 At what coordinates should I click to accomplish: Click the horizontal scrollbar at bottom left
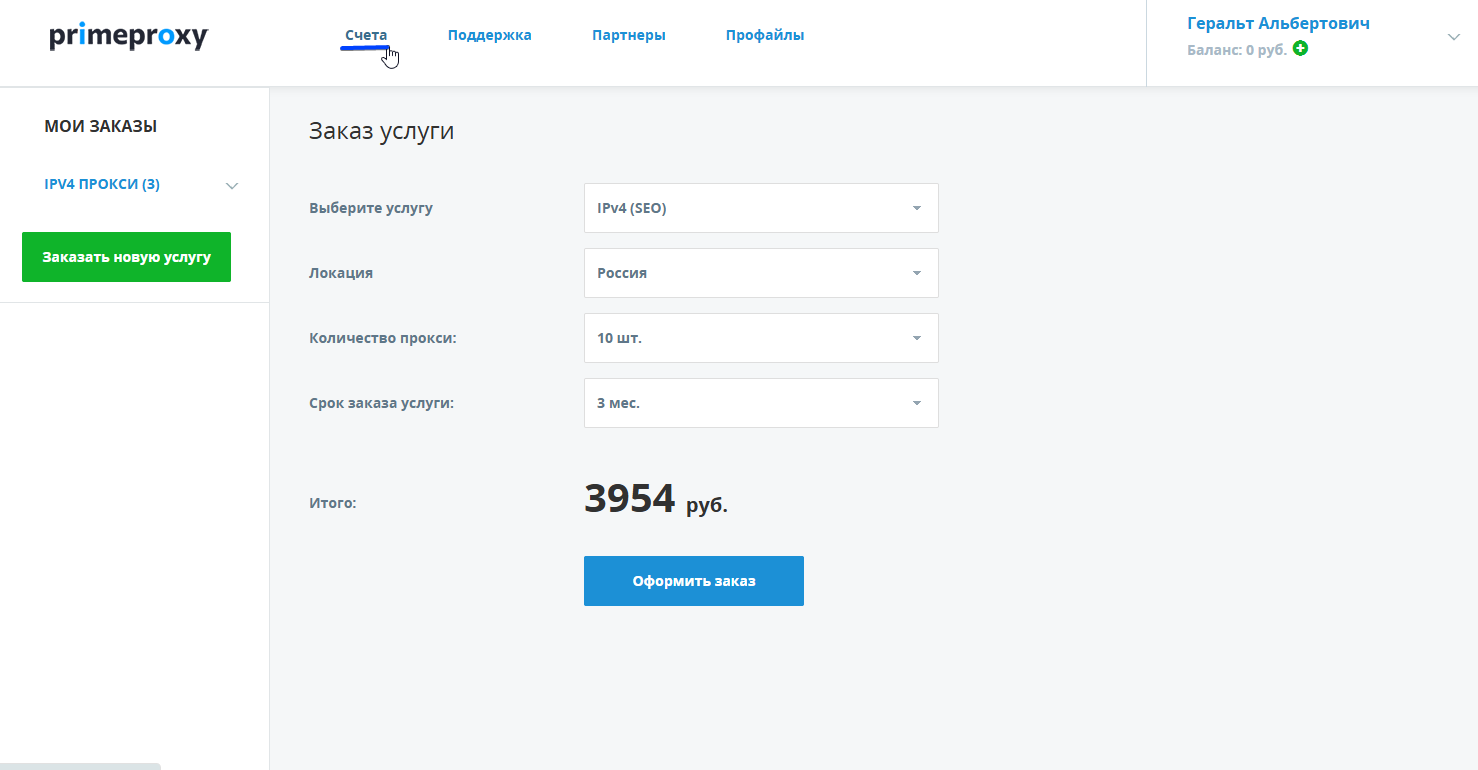80,766
